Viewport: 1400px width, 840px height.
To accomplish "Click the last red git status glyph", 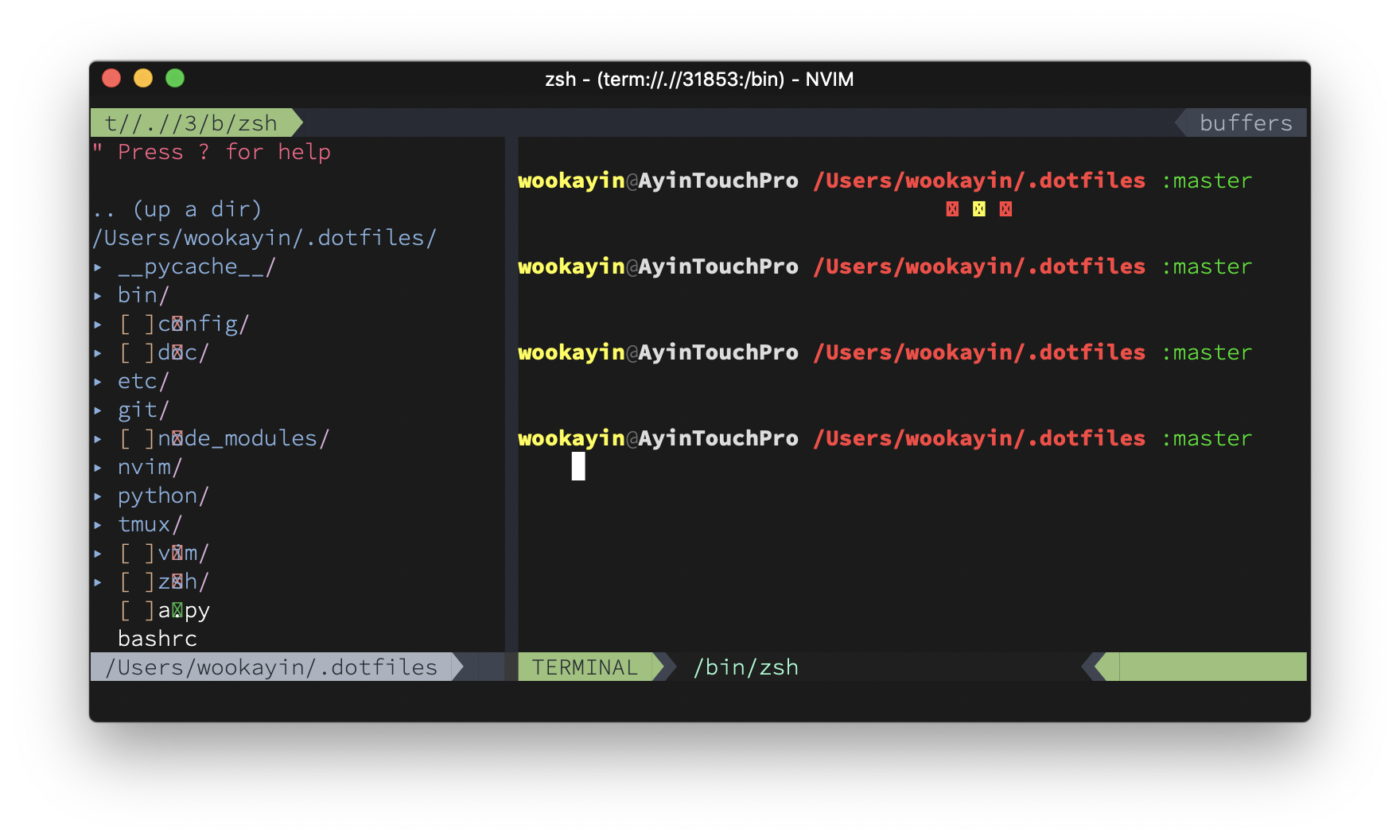I will (1005, 209).
